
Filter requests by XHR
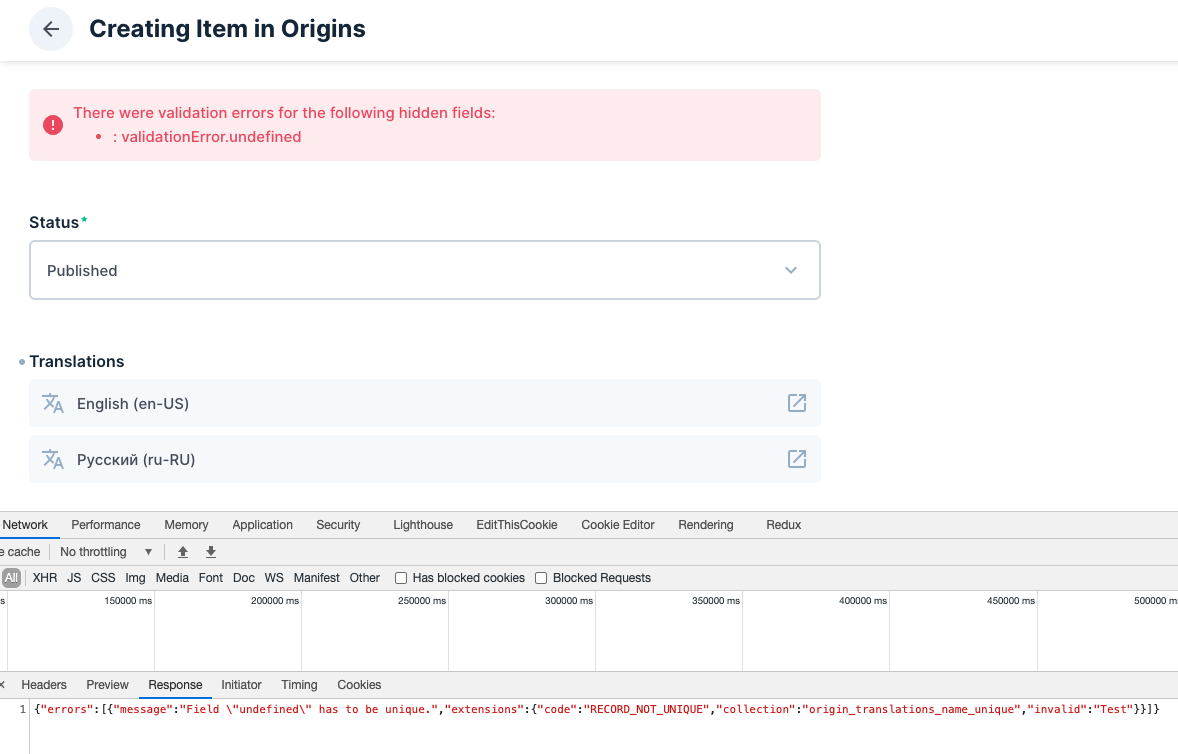click(x=45, y=578)
